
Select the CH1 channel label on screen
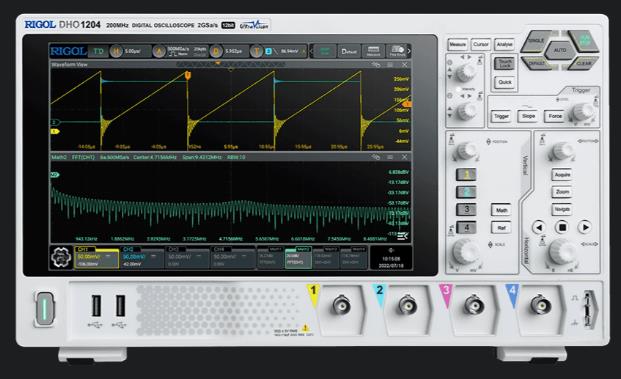tap(96, 257)
